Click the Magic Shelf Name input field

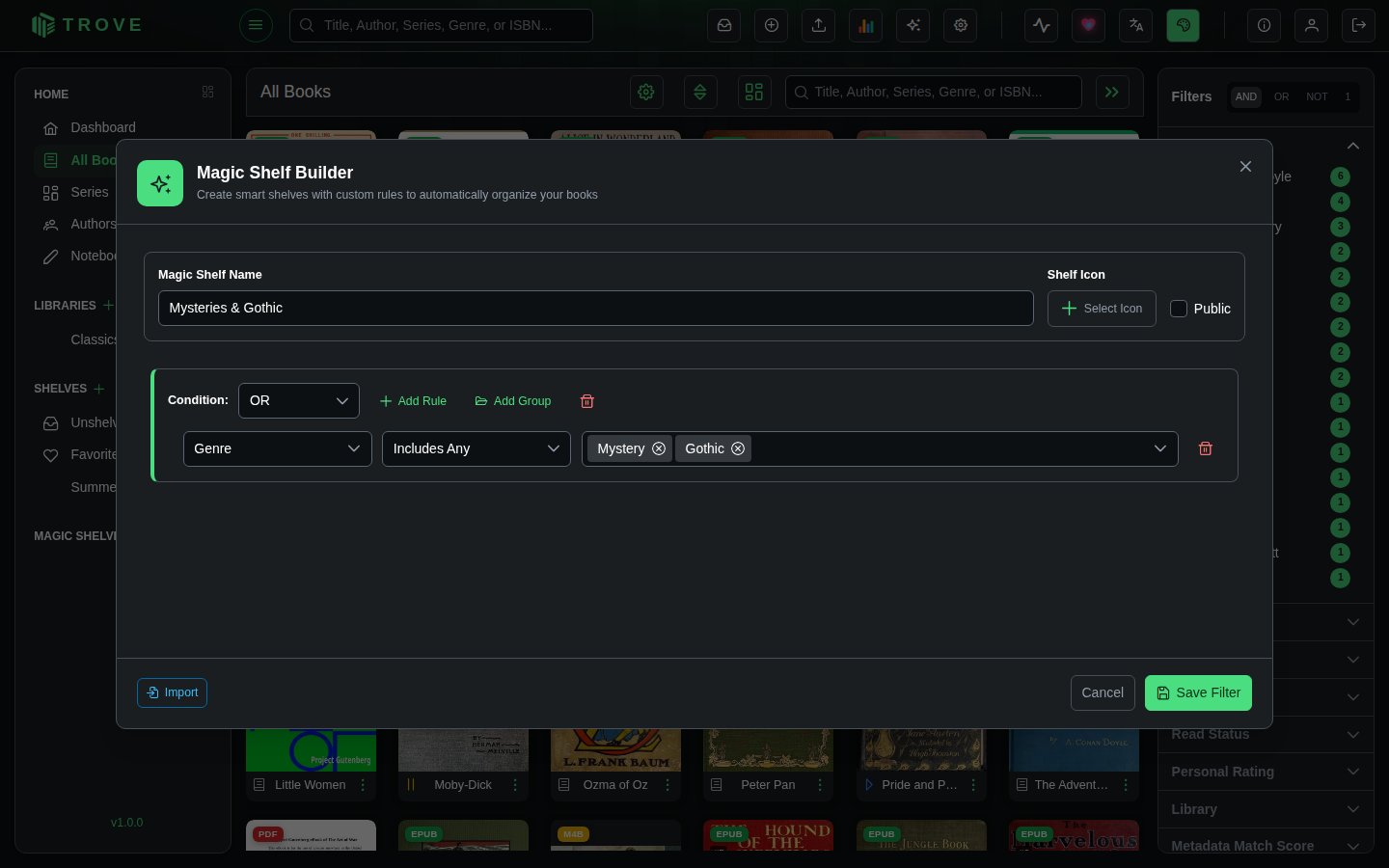point(596,309)
